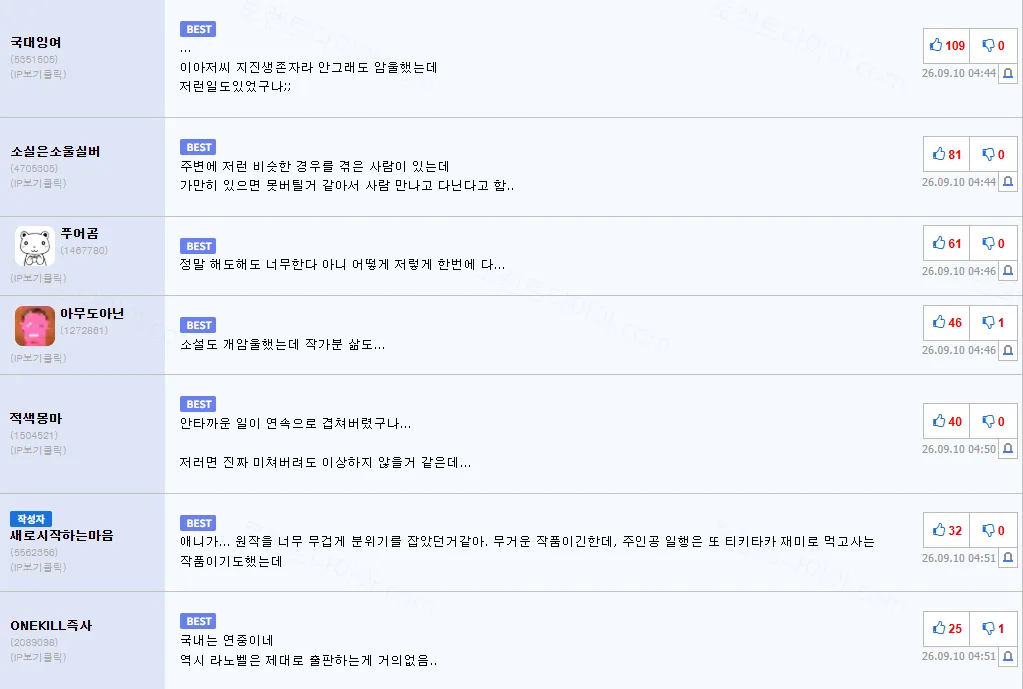
Task: Click the report bell on 적색몽마's comment
Action: 1008,449
